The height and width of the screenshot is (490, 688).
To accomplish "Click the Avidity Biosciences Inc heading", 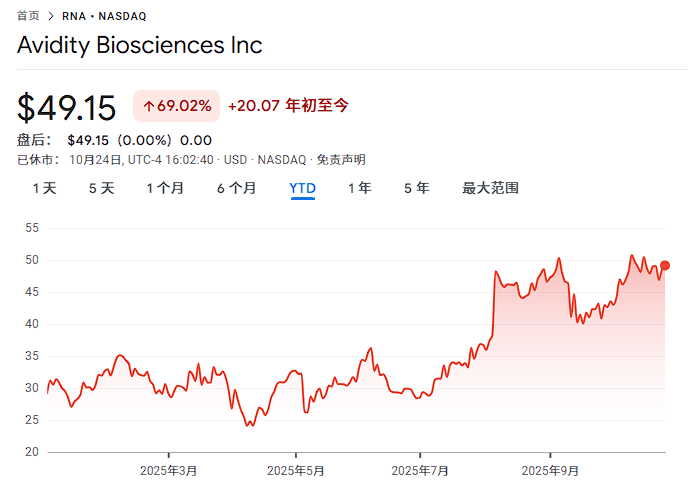I will coord(140,46).
